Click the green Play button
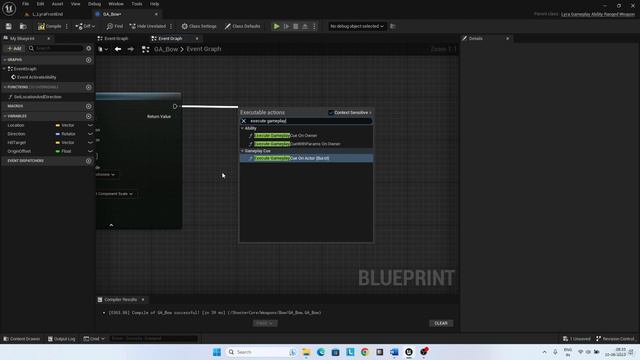 pos(276,26)
